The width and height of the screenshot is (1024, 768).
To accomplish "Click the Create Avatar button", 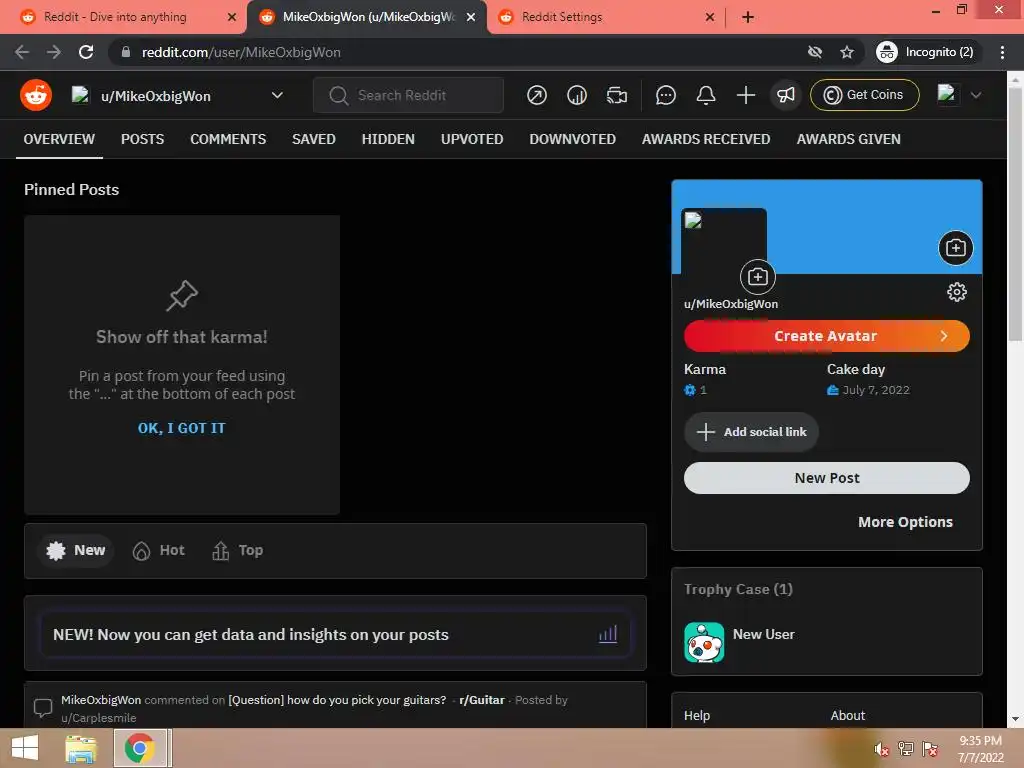I will (826, 336).
